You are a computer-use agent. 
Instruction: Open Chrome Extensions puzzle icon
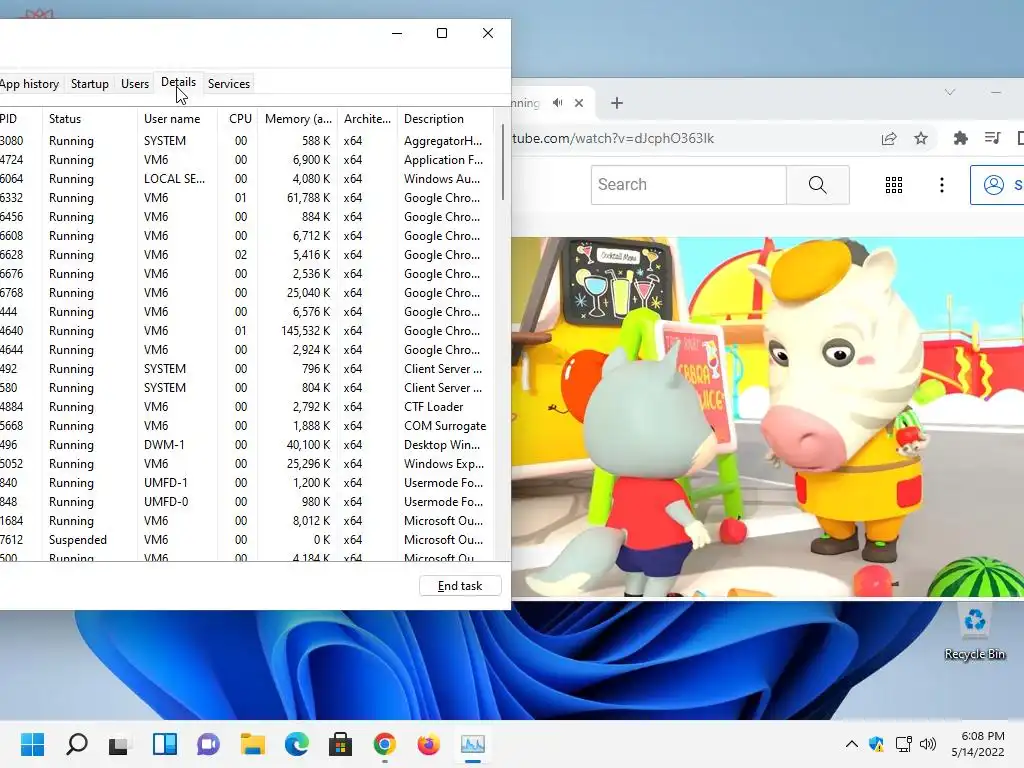pyautogui.click(x=960, y=138)
